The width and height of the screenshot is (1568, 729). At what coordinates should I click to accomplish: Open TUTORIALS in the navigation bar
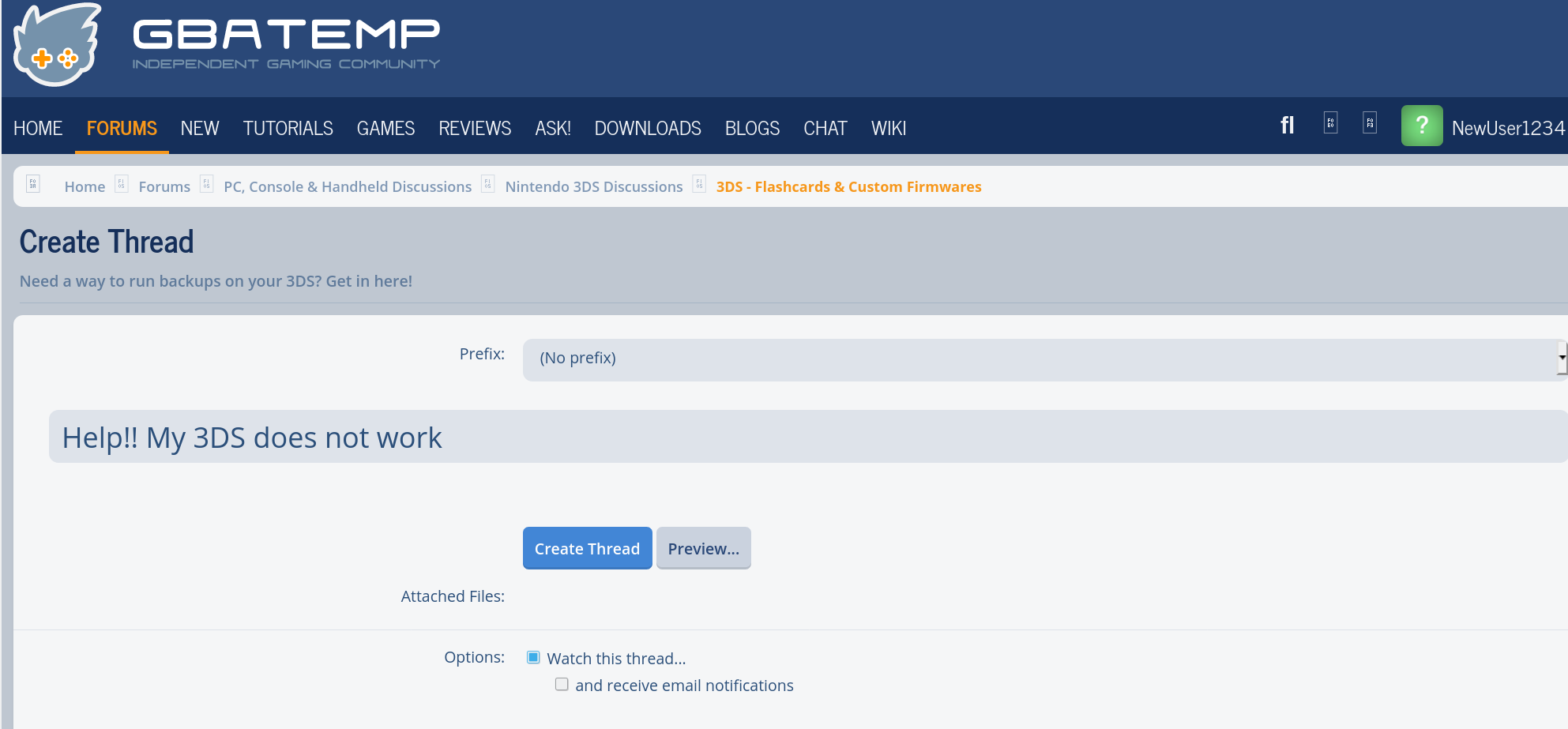point(288,128)
